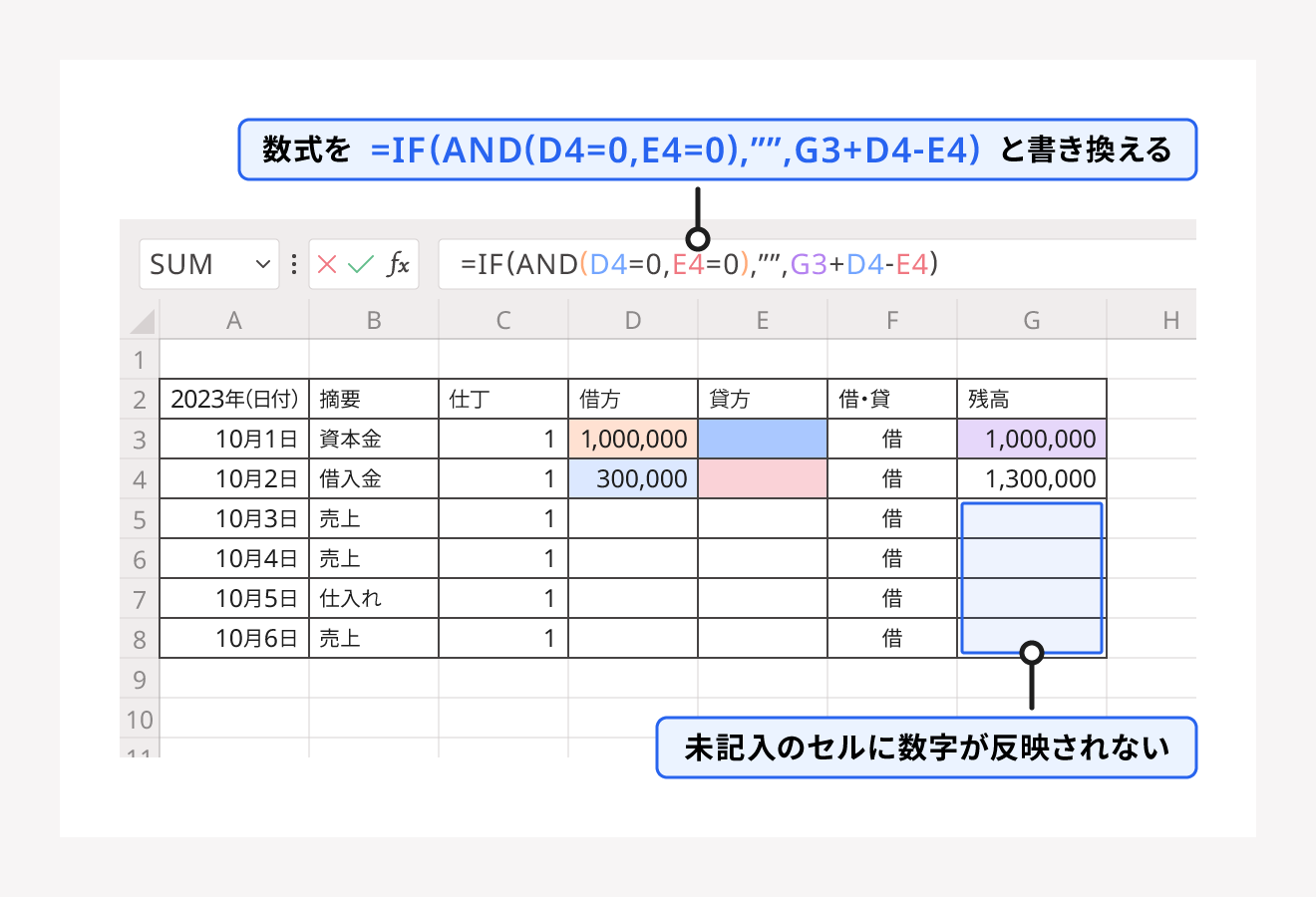Confirm formula with the checkmark icon
The width and height of the screenshot is (1316, 897).
coord(361,264)
